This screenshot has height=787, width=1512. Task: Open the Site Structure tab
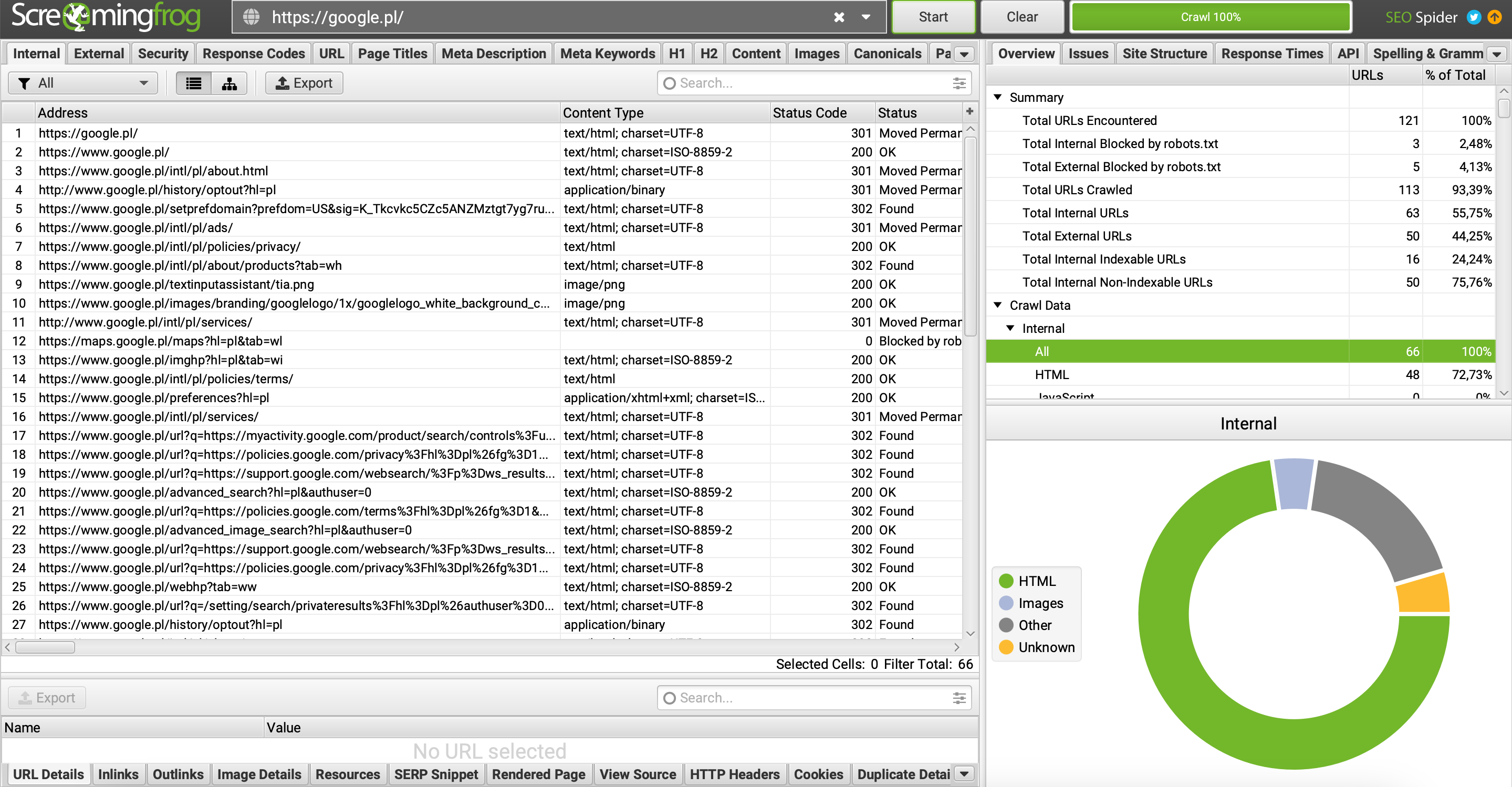pyautogui.click(x=1164, y=54)
